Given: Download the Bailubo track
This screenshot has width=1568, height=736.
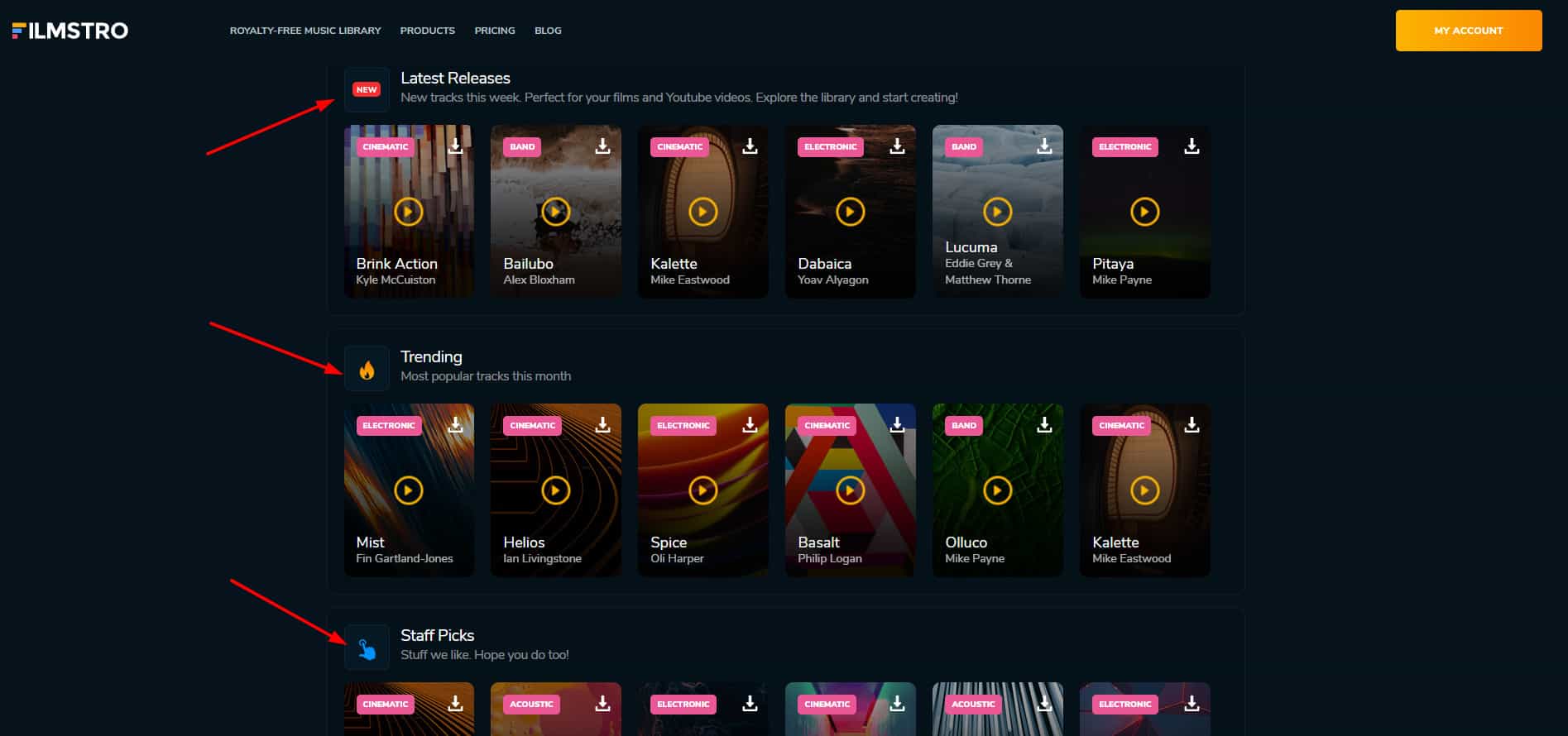Looking at the screenshot, I should tap(602, 146).
